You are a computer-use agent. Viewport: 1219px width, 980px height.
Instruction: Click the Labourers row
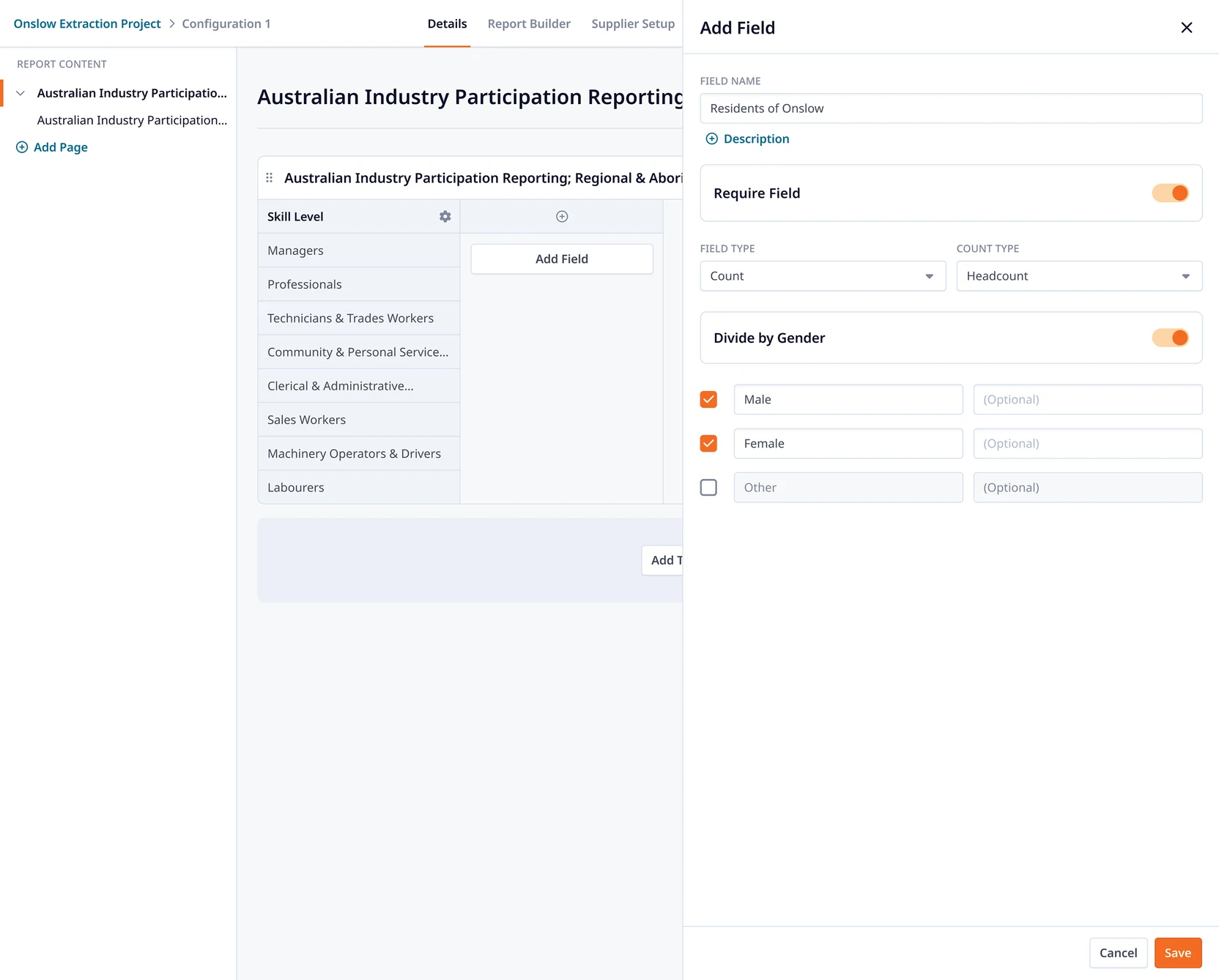(x=359, y=487)
